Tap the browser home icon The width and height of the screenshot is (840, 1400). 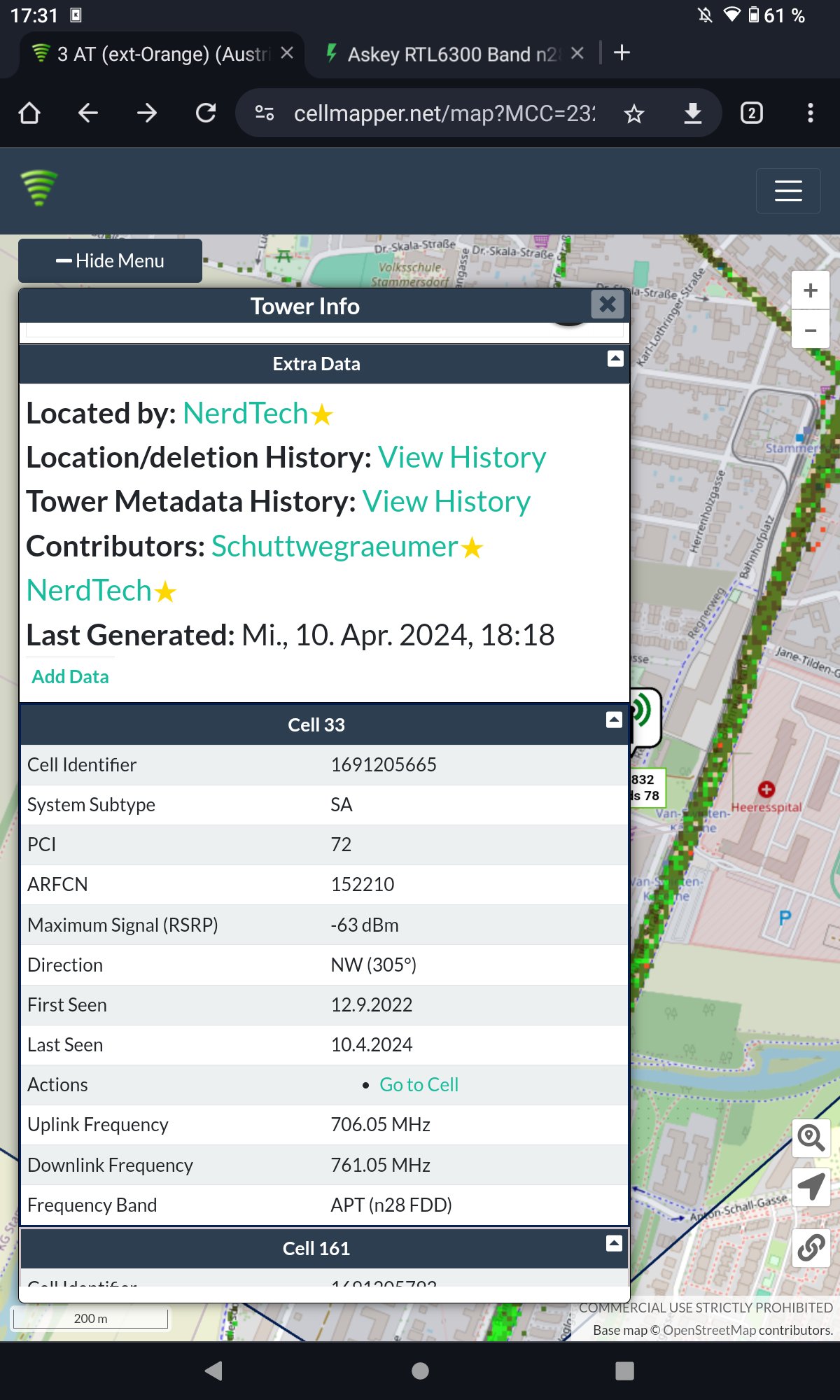[29, 113]
